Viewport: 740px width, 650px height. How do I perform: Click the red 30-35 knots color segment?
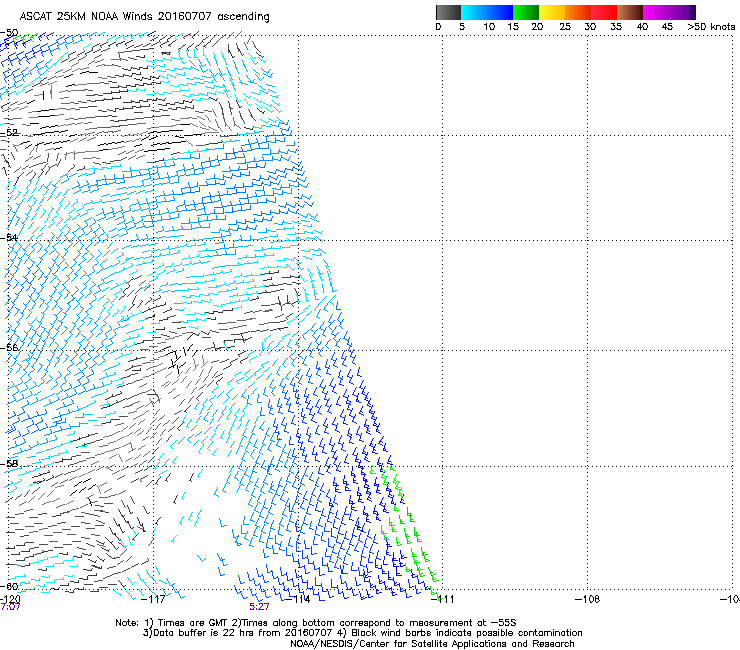pyautogui.click(x=604, y=12)
